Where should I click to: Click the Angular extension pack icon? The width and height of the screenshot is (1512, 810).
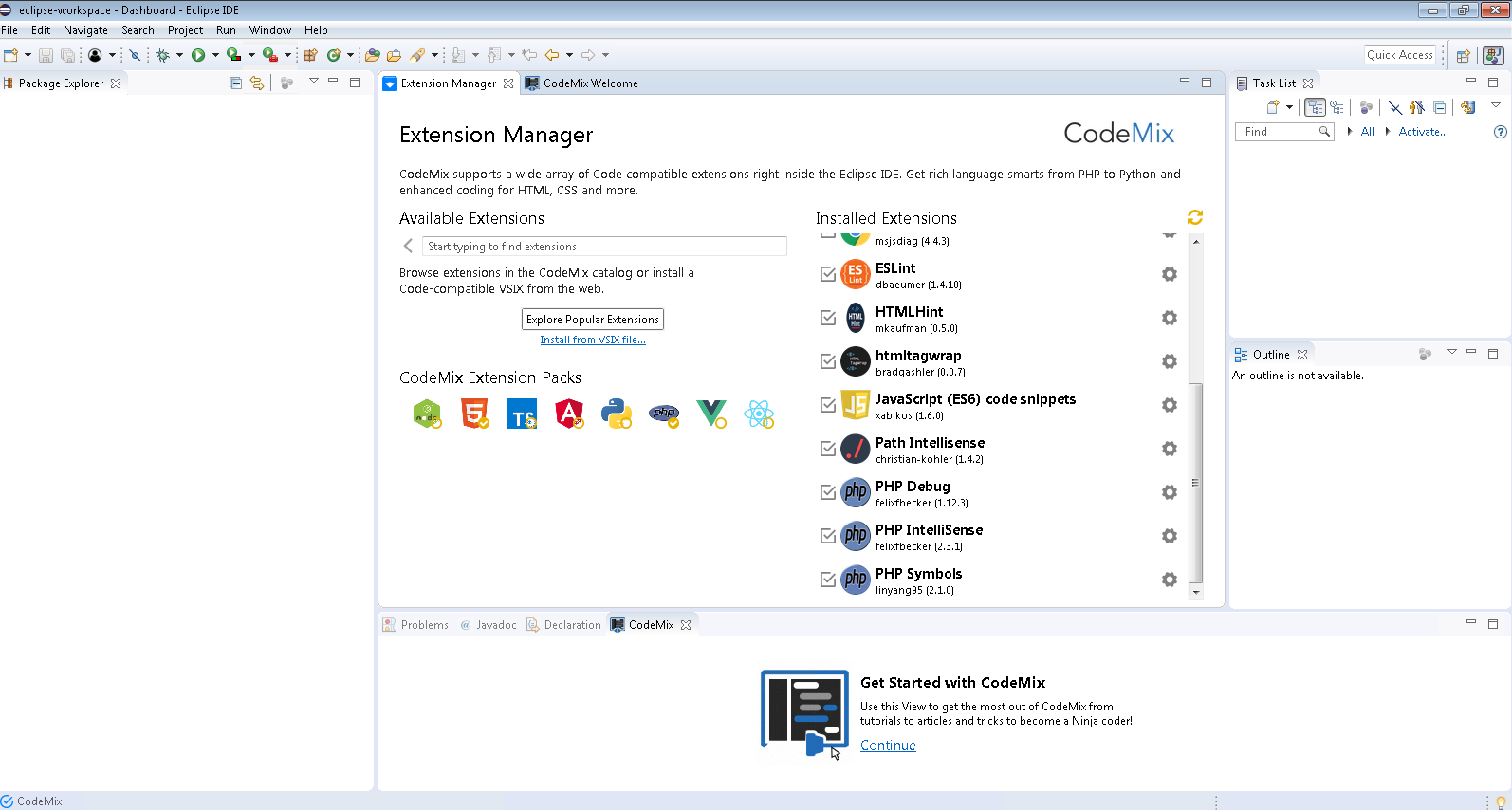pos(569,414)
